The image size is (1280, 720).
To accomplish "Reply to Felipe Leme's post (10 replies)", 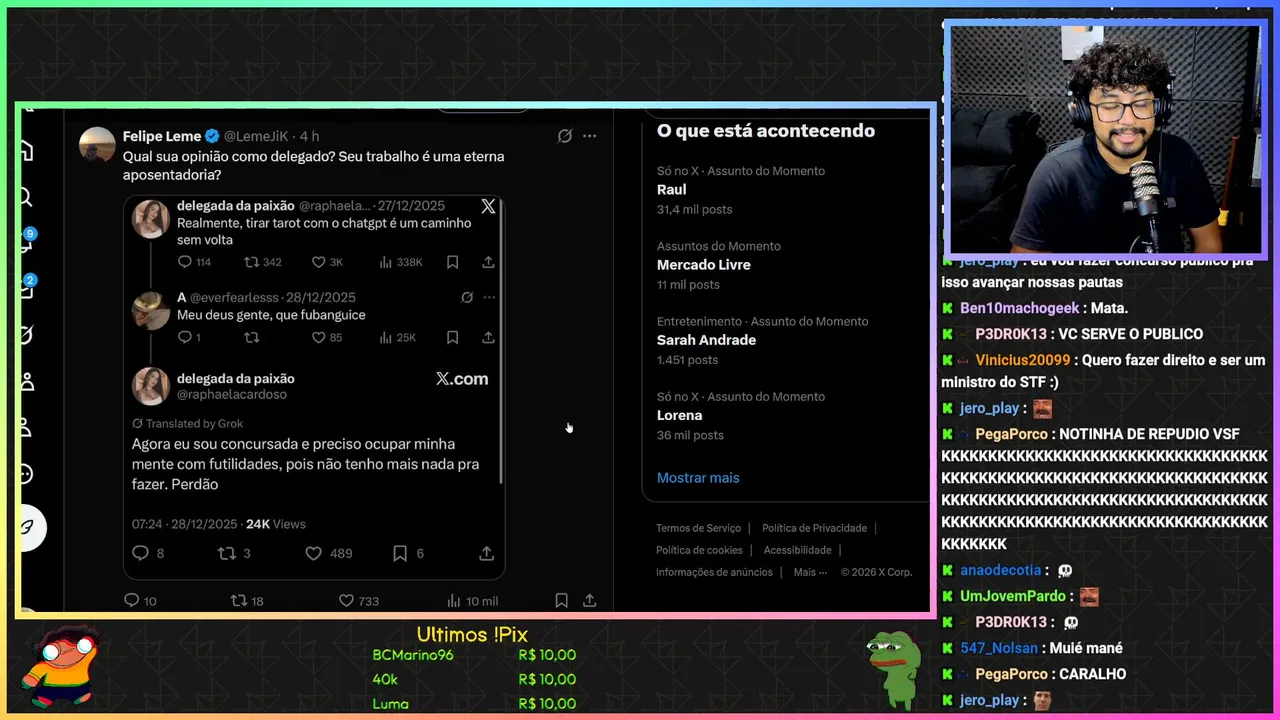I will [131, 601].
